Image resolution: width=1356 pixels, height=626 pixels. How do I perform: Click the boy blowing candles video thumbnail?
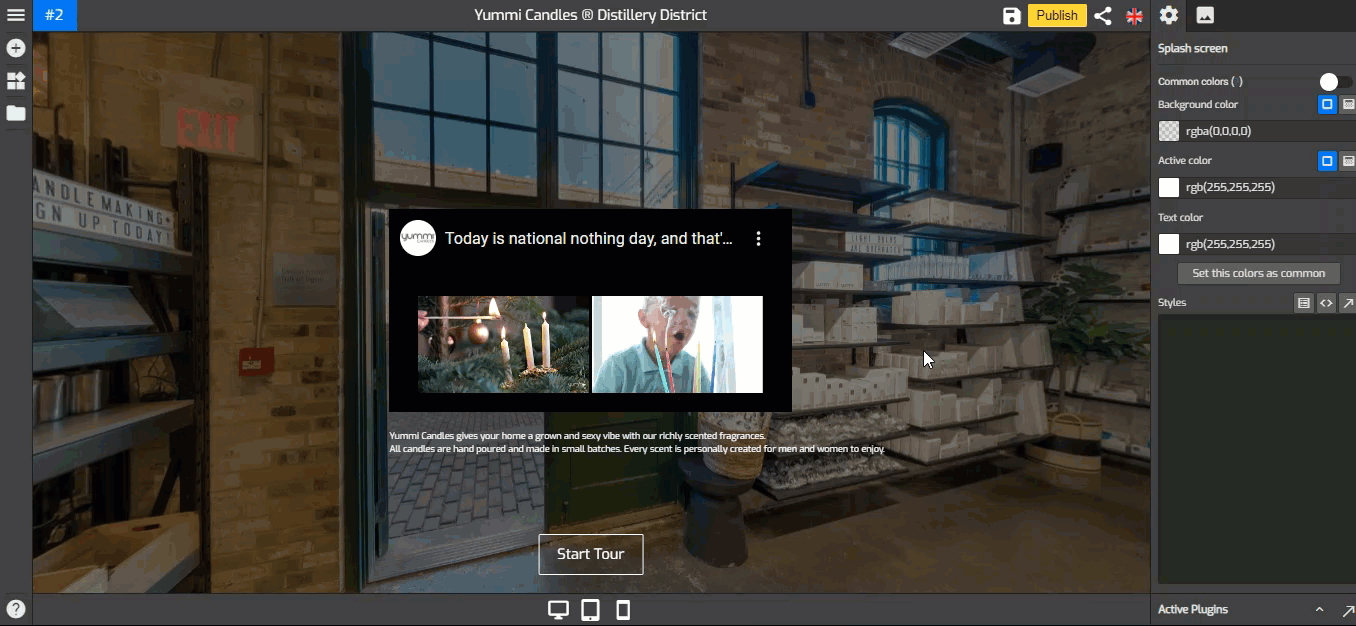[677, 344]
